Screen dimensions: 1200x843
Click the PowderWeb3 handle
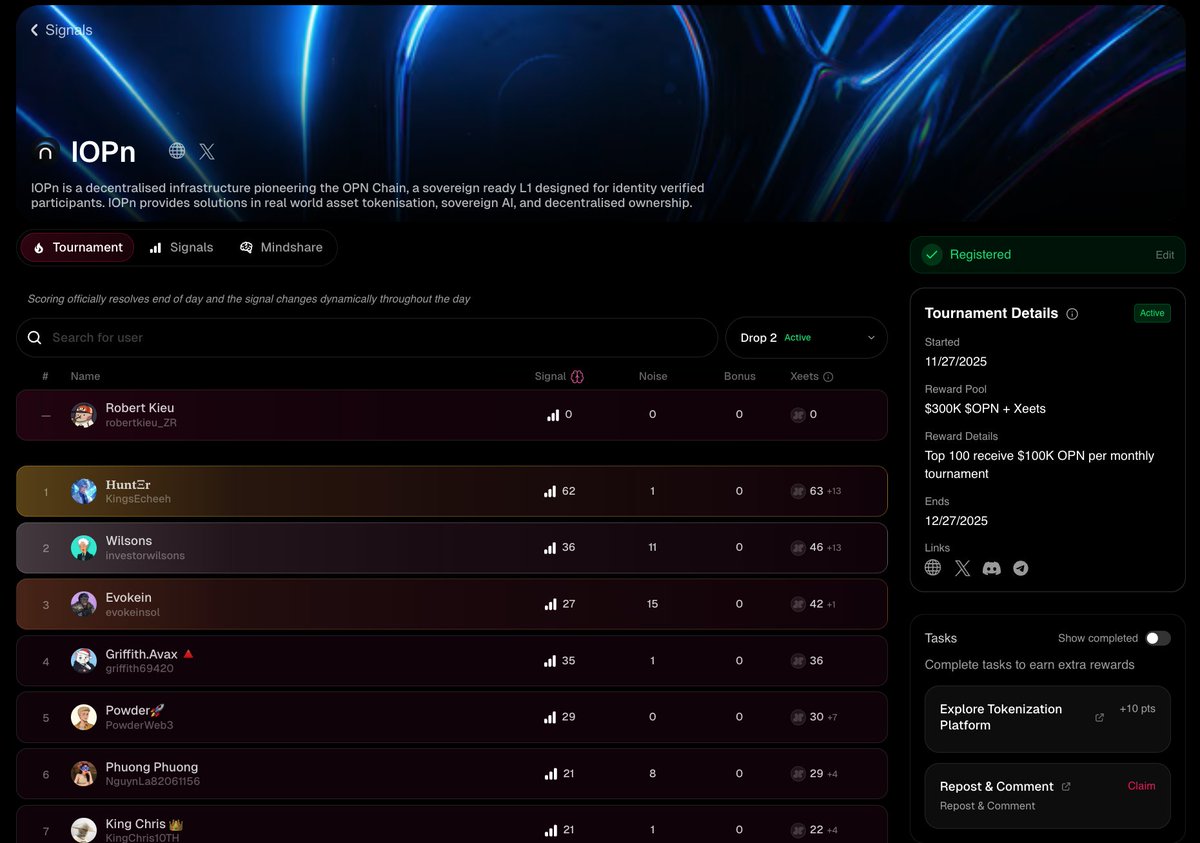pyautogui.click(x=139, y=725)
